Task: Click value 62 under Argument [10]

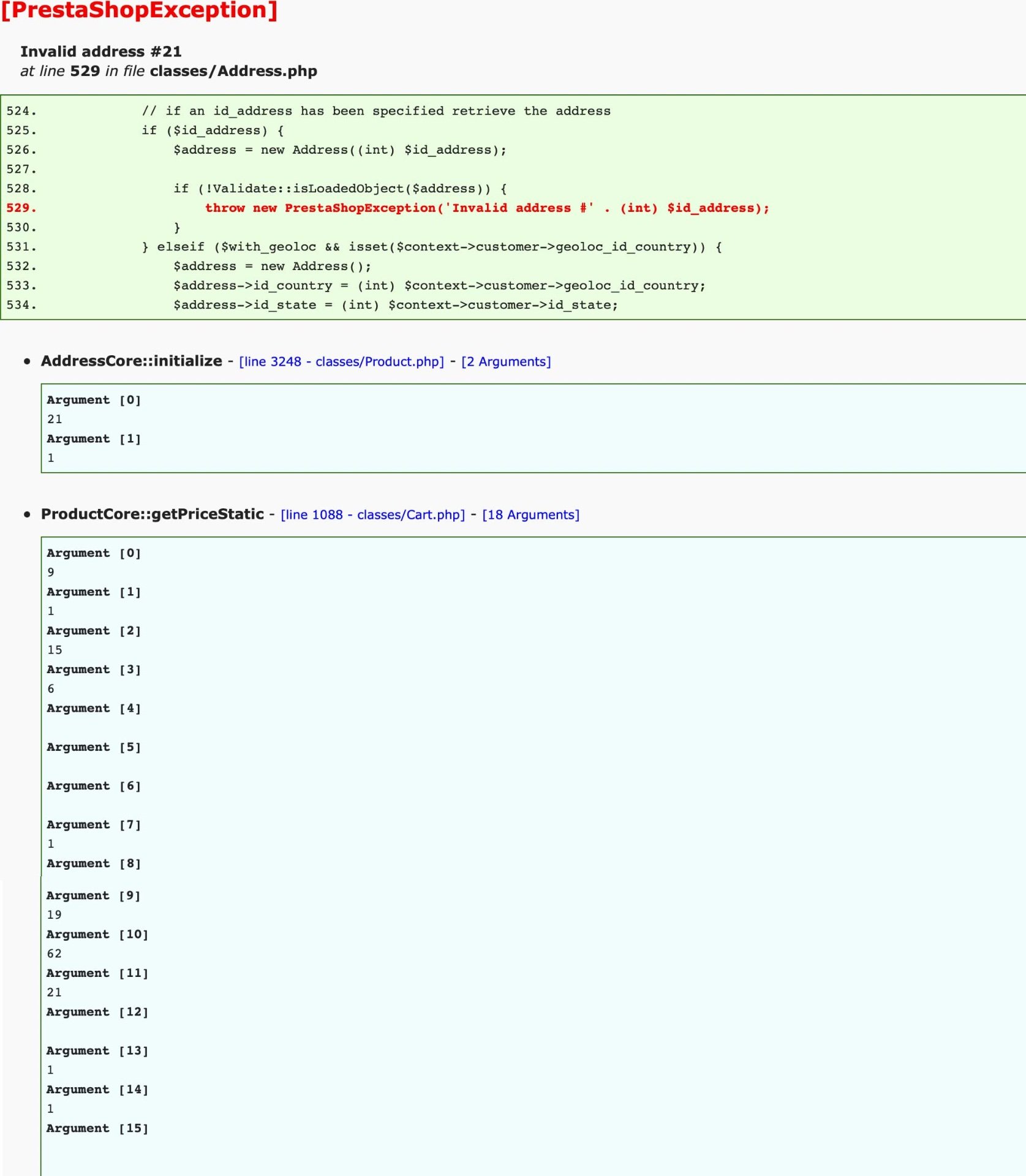Action: 55,954
